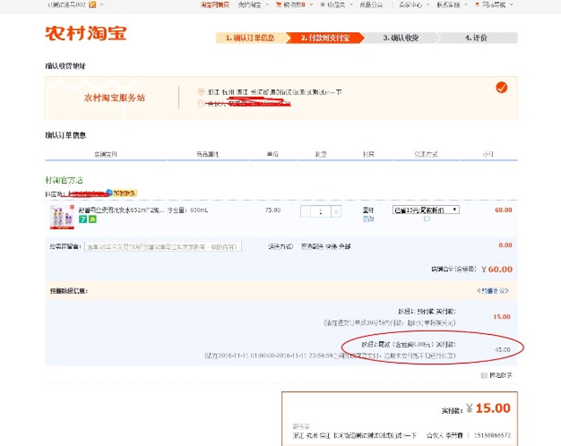Viewport: 561px width, 446px height.
Task: Click the stage 2 balance amount 45.00
Action: pos(502,349)
